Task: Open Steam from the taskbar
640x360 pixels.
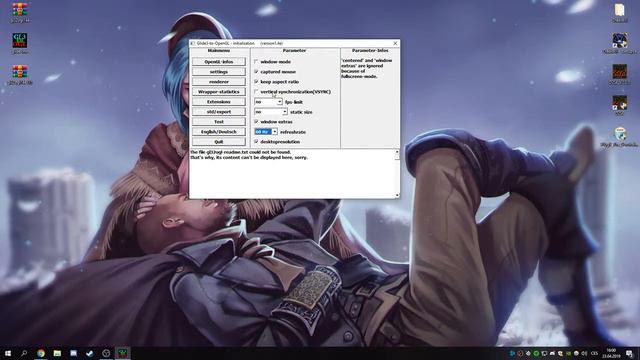Action: pos(90,353)
